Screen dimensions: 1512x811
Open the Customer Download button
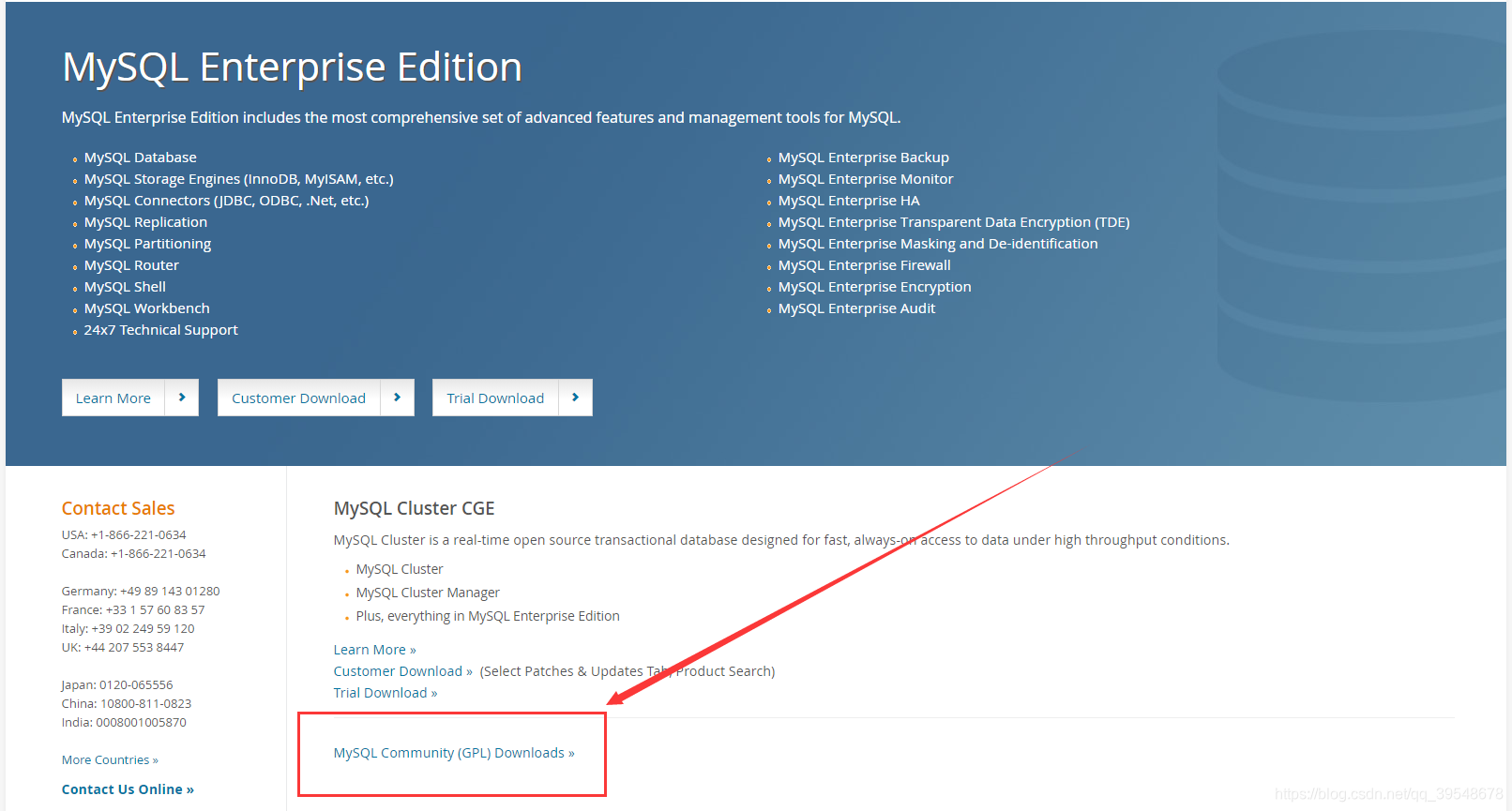click(298, 398)
